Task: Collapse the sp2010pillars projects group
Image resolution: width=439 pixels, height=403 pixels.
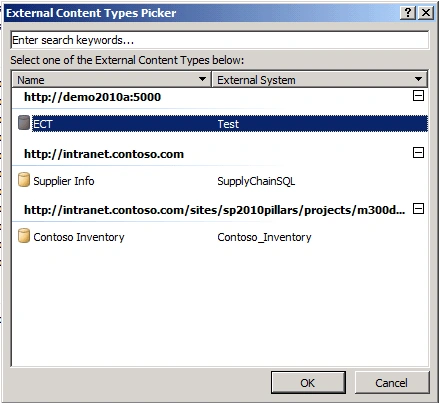Action: tap(418, 209)
